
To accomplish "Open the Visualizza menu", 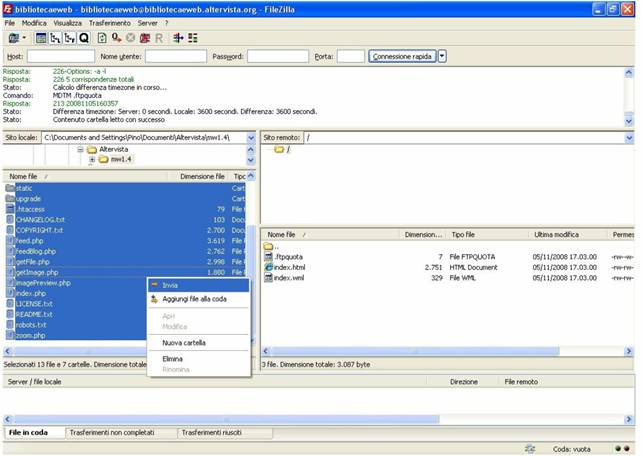I will click(68, 23).
